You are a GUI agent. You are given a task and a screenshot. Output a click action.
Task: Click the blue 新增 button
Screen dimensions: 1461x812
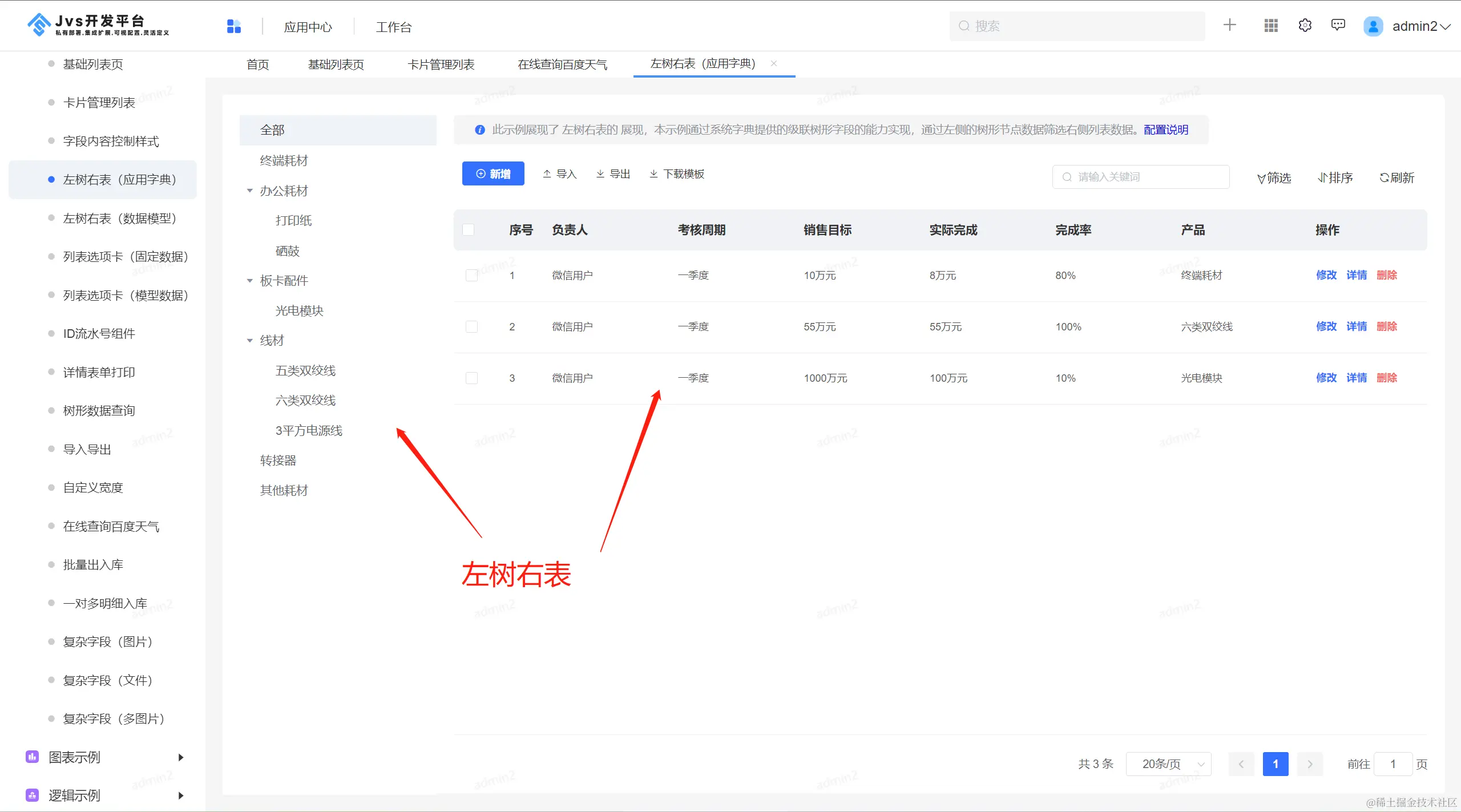pyautogui.click(x=493, y=174)
